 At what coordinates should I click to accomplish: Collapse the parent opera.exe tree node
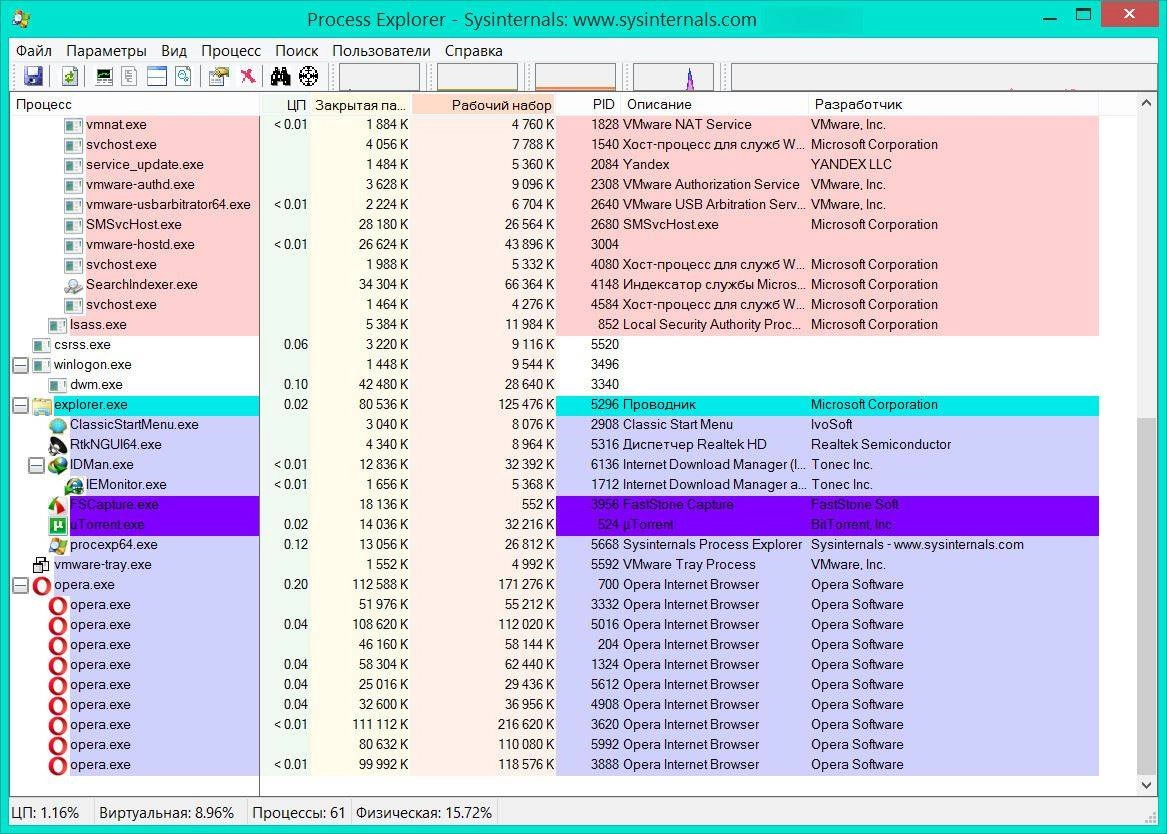click(x=21, y=585)
